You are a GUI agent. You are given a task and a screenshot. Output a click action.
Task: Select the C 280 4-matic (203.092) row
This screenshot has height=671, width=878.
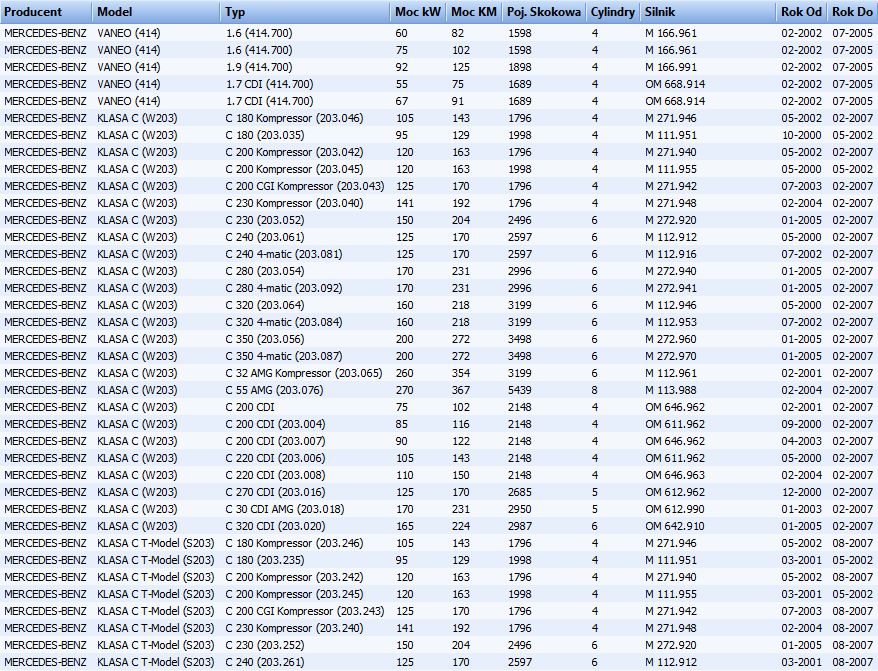[439, 288]
